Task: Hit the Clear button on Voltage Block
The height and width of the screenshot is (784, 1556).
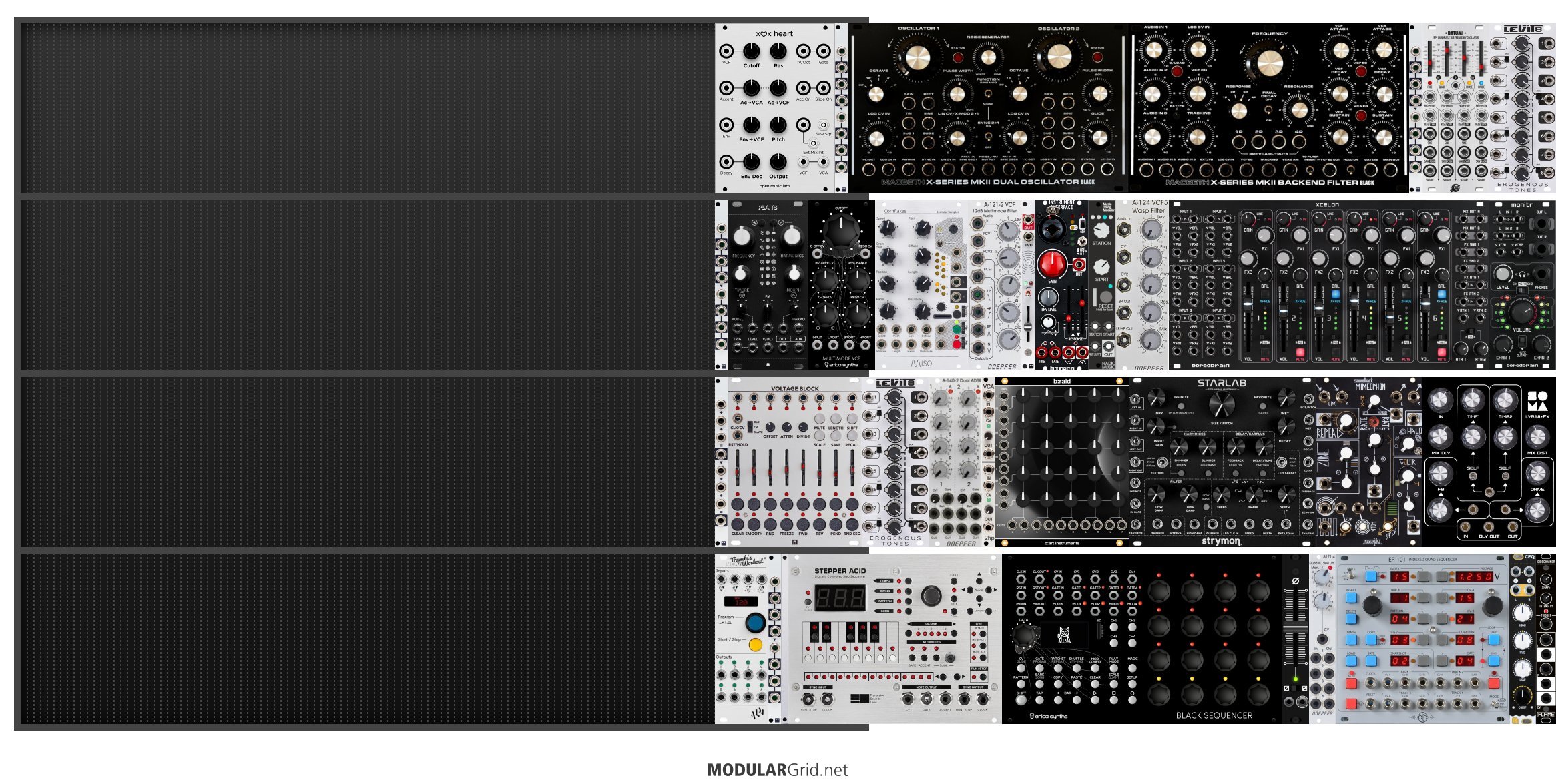Action: coord(738,523)
